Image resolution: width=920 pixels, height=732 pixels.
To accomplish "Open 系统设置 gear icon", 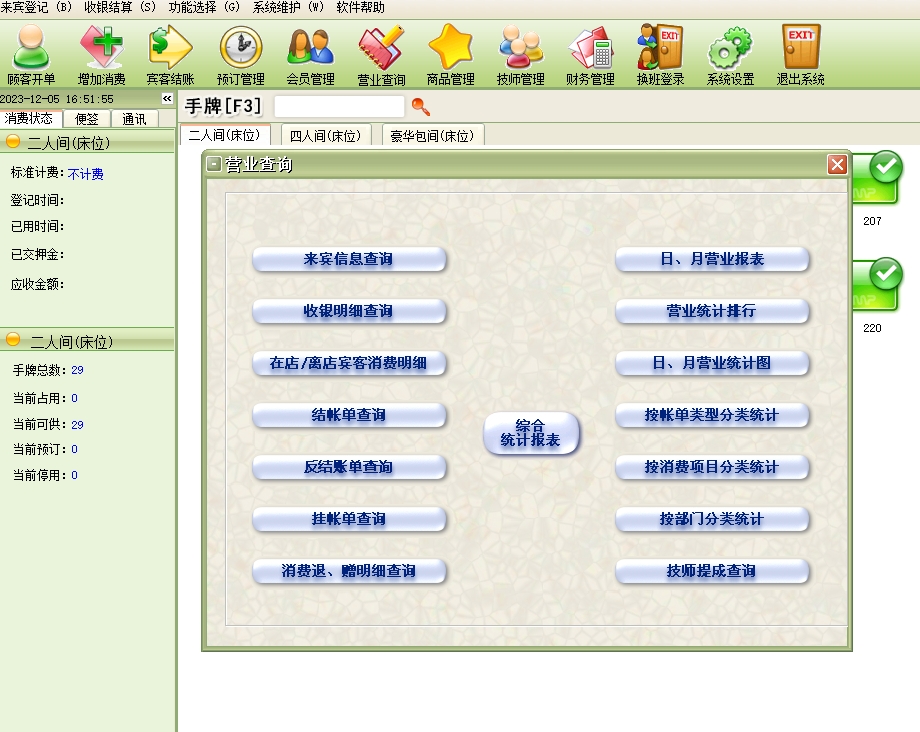I will coord(730,54).
